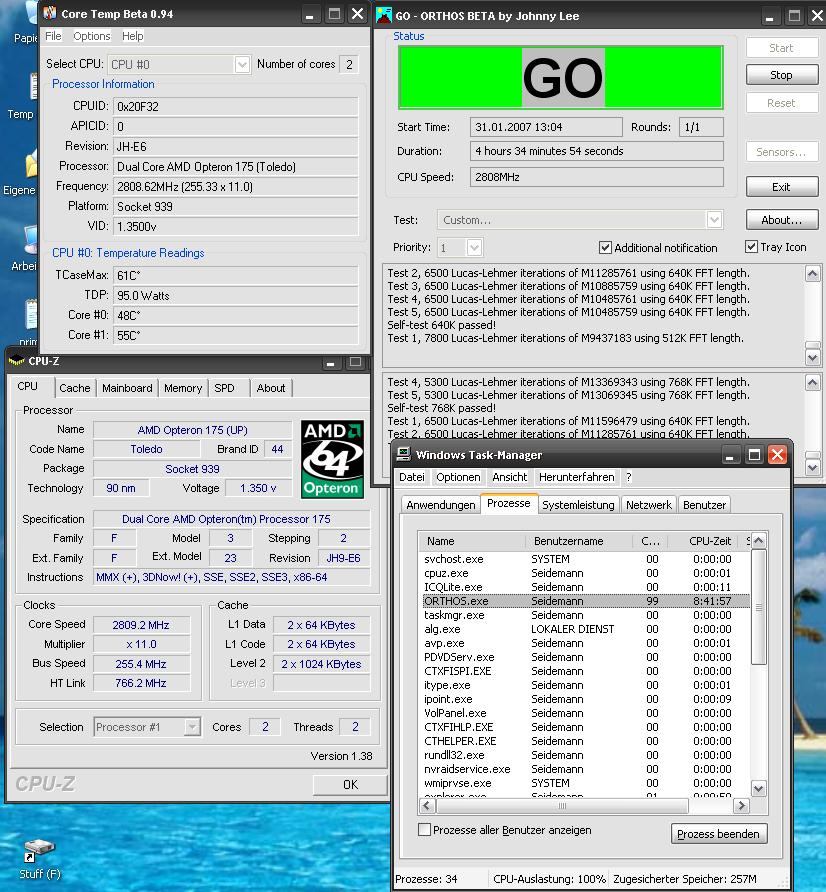Click the Core #1 temperature field

[x=236, y=335]
